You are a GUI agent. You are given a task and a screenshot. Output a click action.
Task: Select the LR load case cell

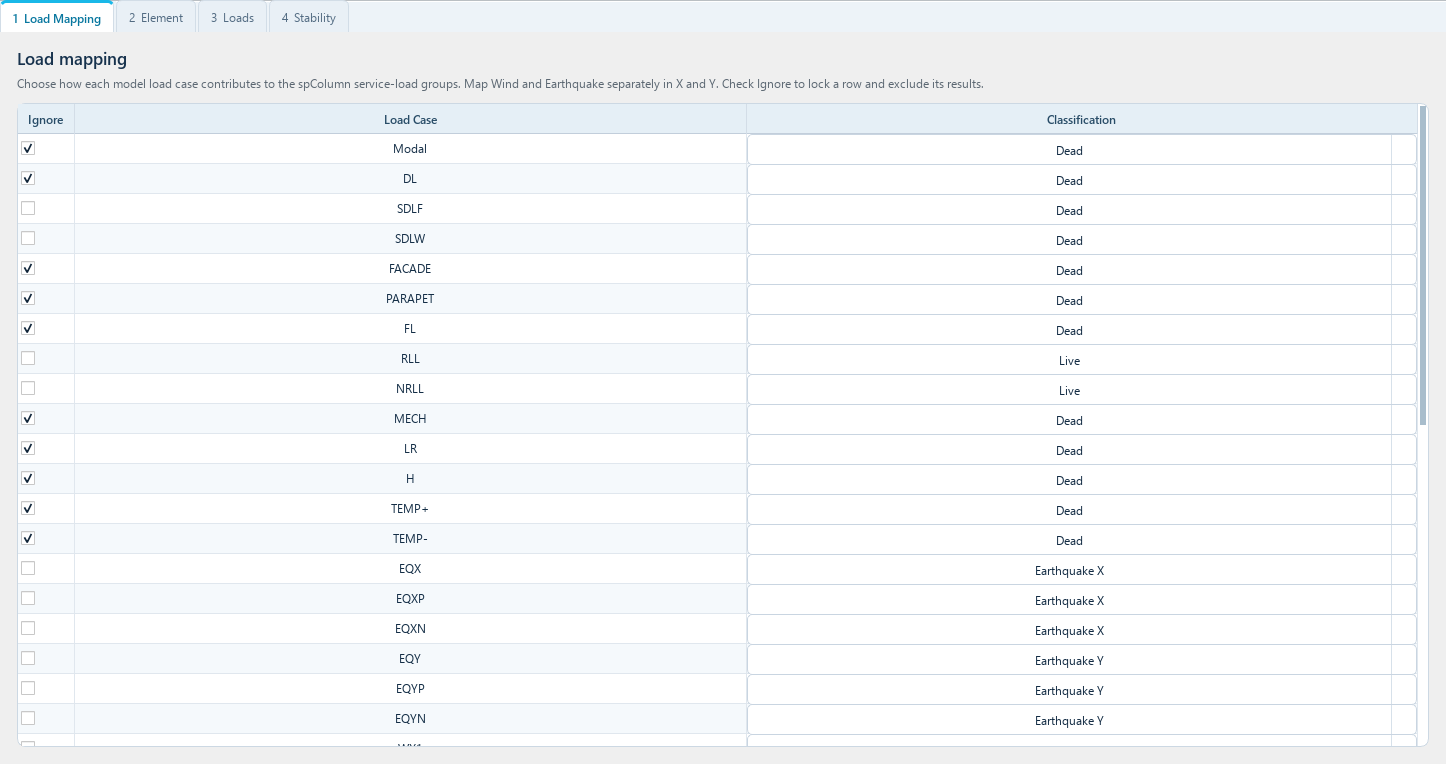(x=410, y=449)
